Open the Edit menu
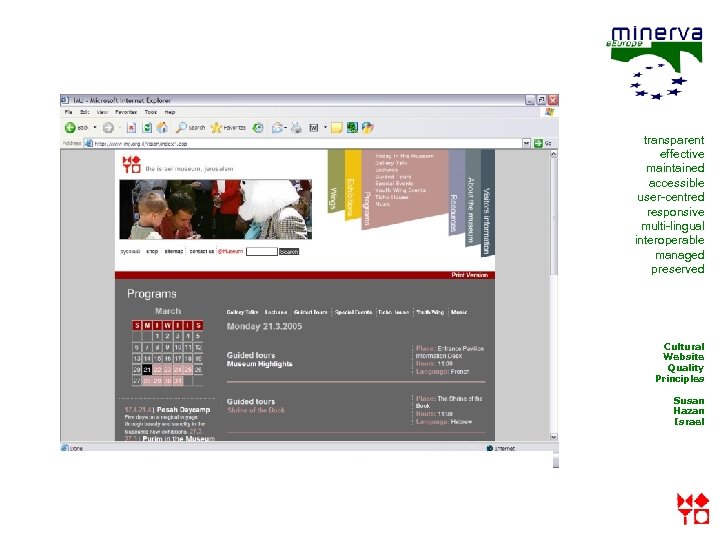The height and width of the screenshot is (540, 720). tap(84, 112)
